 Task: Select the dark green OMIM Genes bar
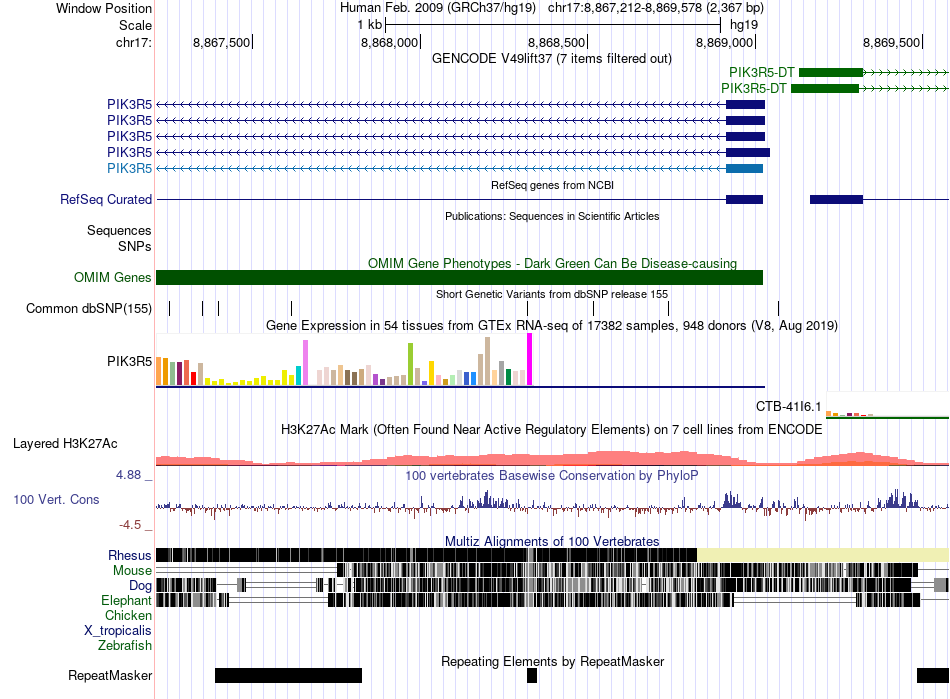459,277
